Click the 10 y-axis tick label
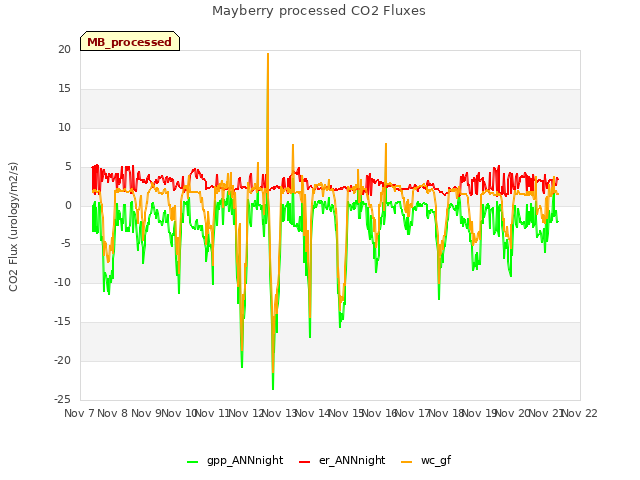 click(x=64, y=128)
